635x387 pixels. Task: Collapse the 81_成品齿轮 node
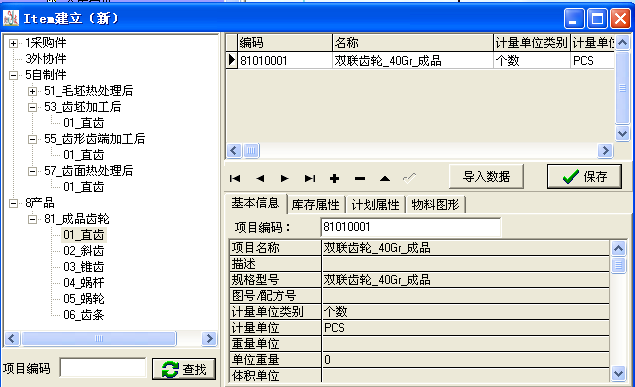pyautogui.click(x=32, y=219)
